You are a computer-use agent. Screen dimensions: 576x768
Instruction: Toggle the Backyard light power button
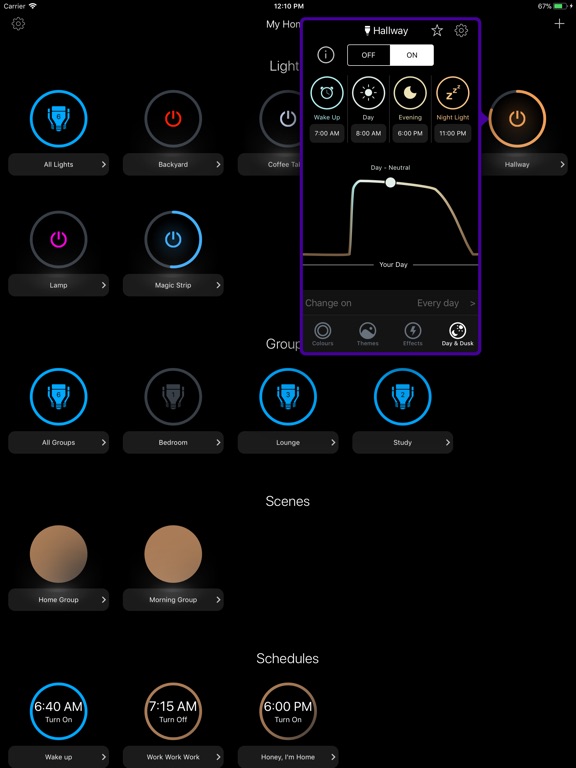173,119
